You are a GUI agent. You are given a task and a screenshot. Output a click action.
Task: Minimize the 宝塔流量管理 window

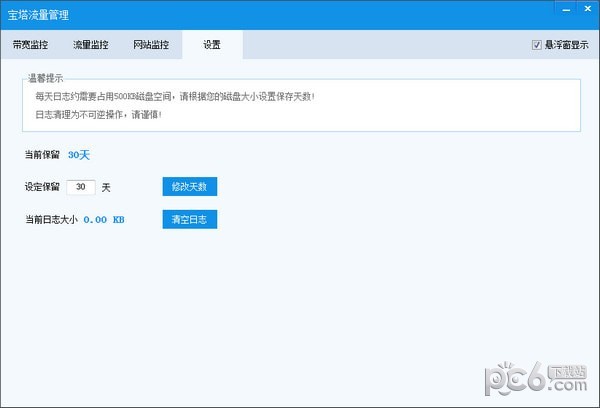[x=566, y=9]
